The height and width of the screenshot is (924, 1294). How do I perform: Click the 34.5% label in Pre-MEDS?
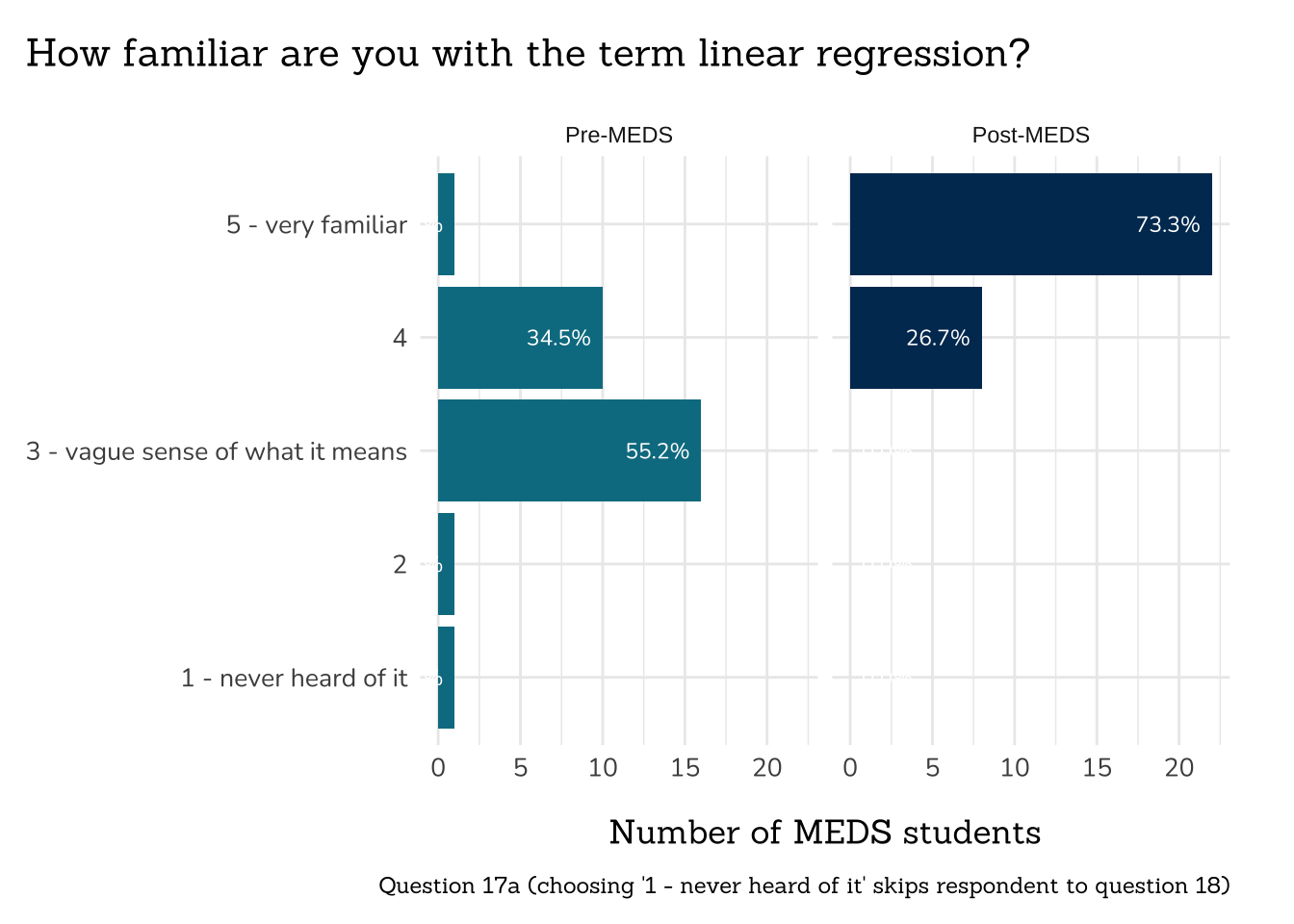click(558, 338)
